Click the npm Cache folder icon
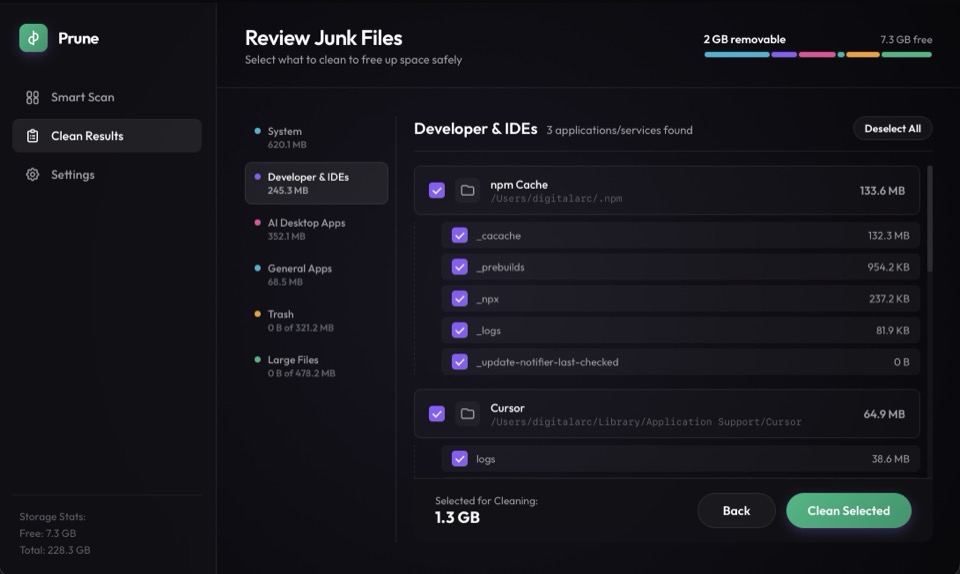The height and width of the screenshot is (574, 960). 467,190
